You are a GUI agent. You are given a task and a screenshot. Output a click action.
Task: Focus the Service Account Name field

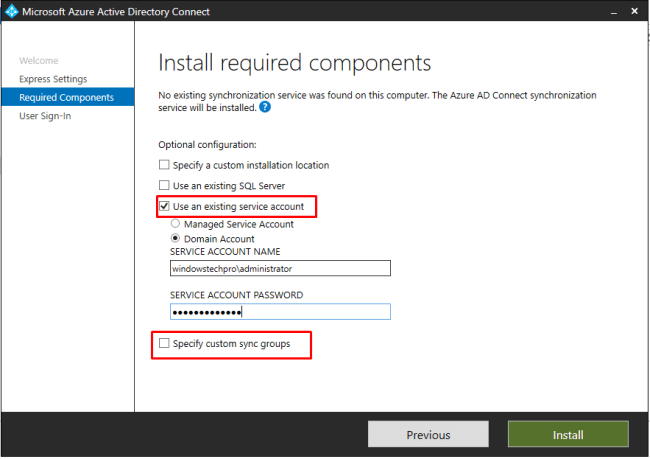tap(280, 268)
